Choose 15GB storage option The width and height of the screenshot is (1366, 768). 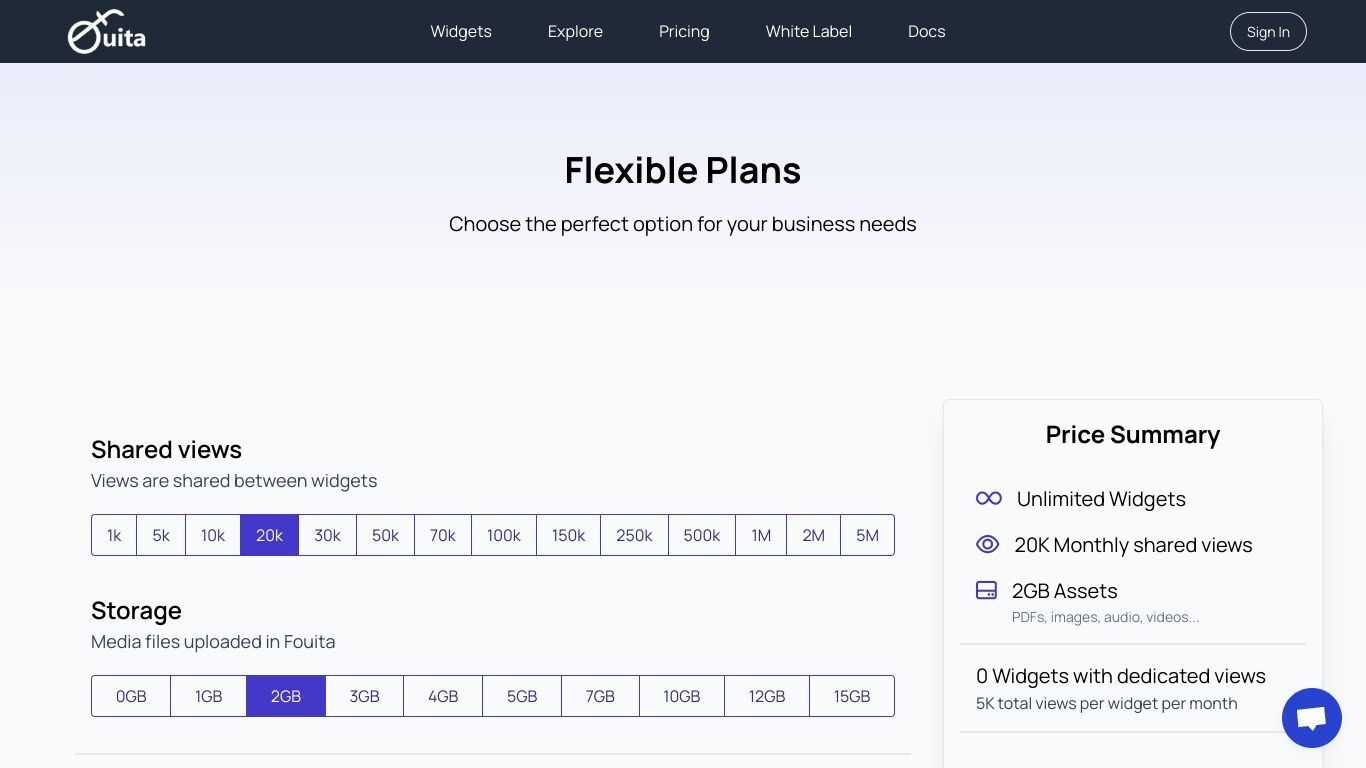point(852,696)
